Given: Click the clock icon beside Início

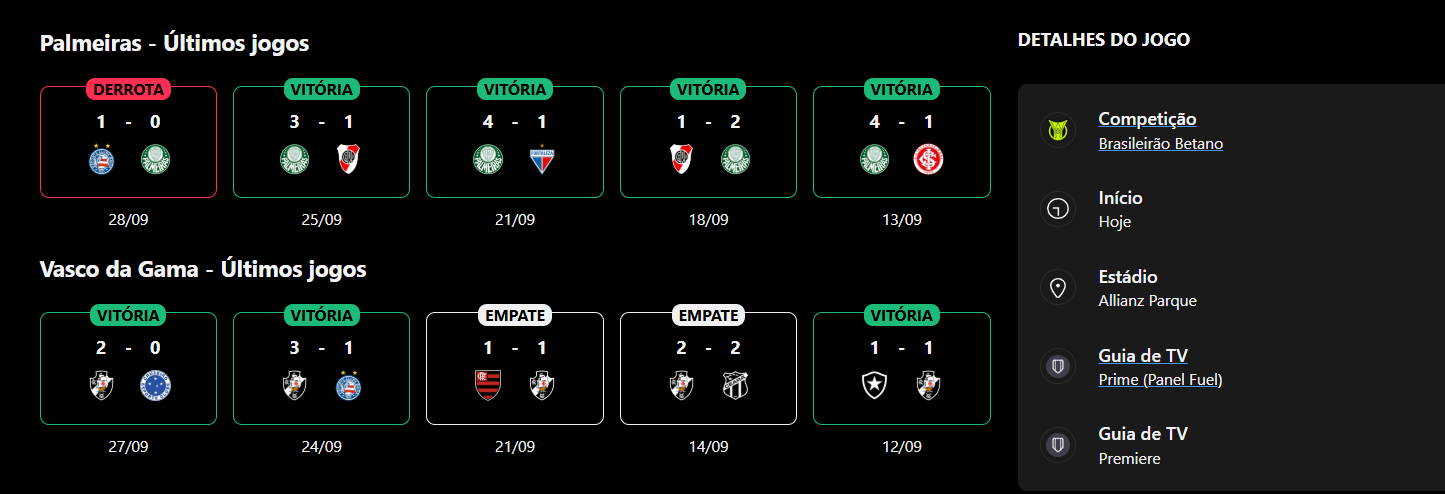Looking at the screenshot, I should click(x=1057, y=209).
